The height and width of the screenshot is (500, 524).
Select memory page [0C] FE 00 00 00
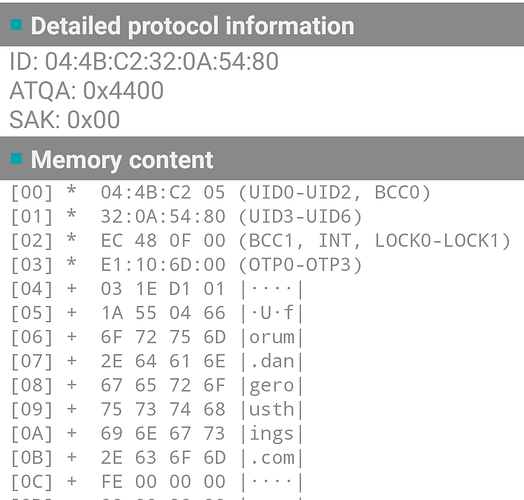(x=157, y=482)
